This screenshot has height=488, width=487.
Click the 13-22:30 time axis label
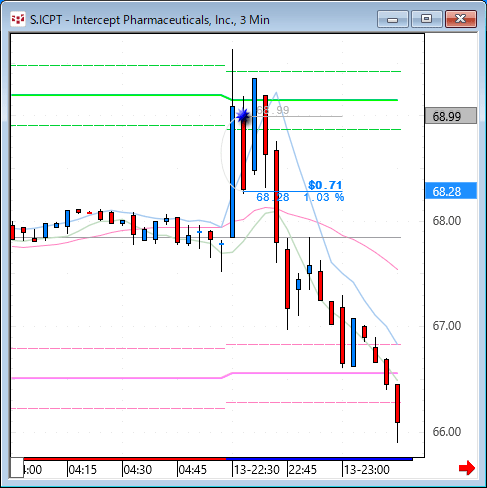[257, 470]
